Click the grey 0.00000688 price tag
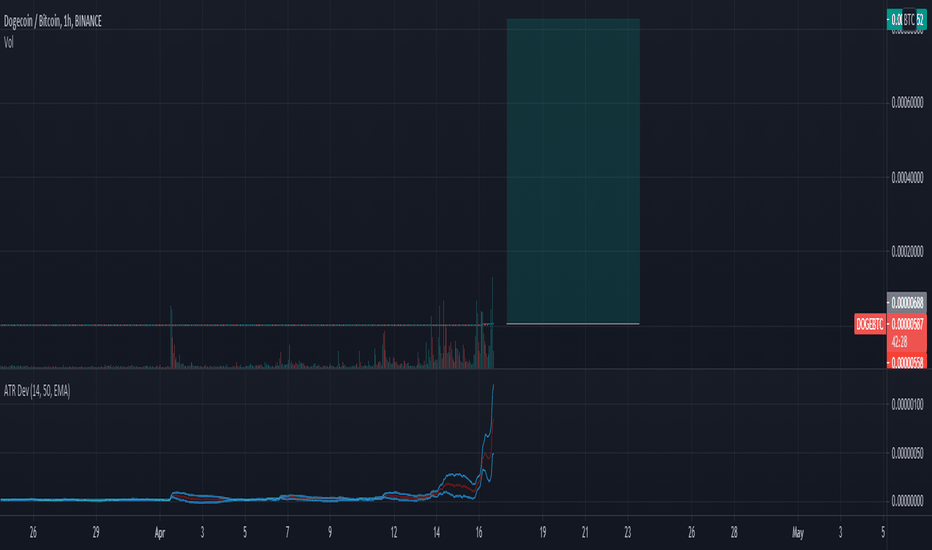The width and height of the screenshot is (932, 550). 907,303
